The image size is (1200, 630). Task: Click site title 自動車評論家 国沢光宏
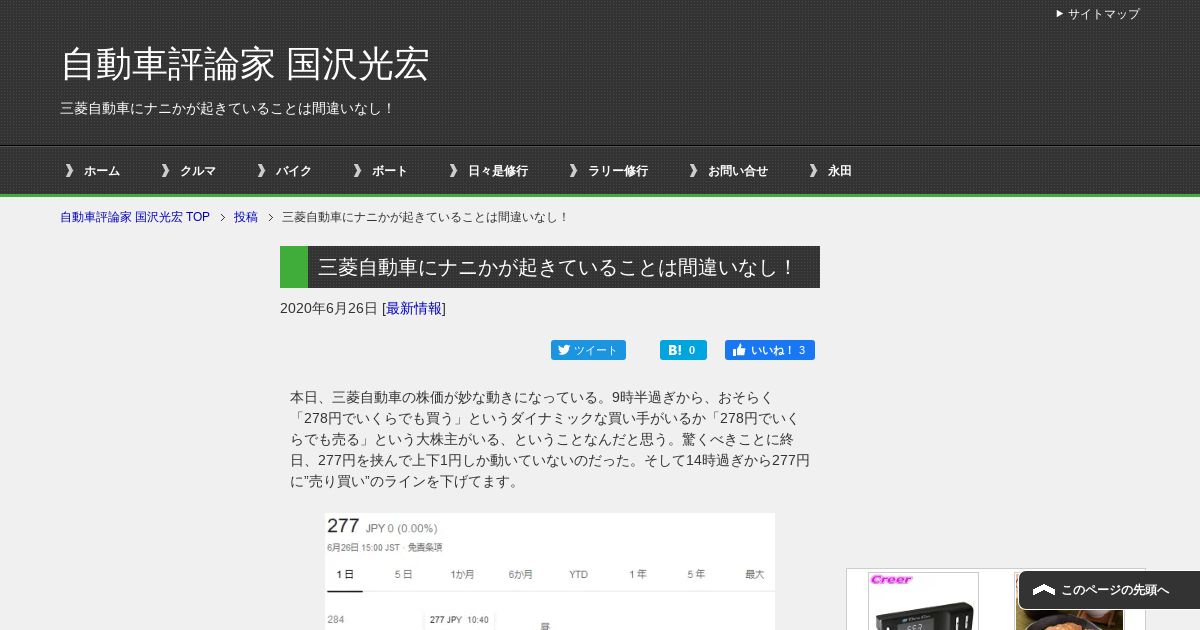tap(245, 65)
